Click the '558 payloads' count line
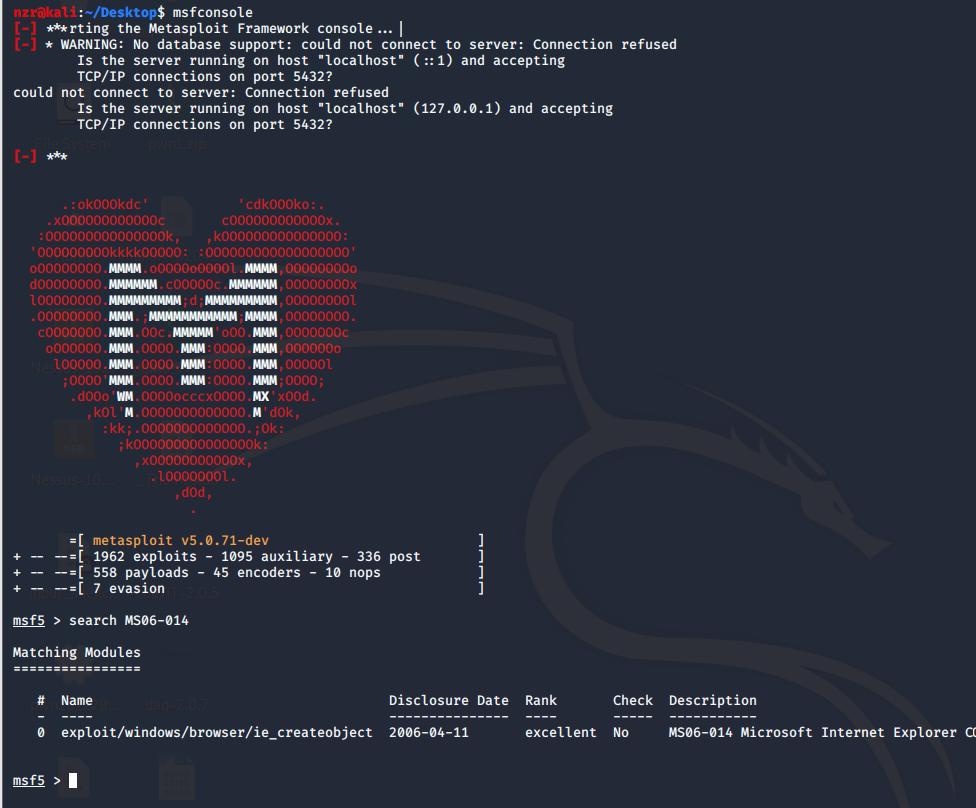The height and width of the screenshot is (808, 976). click(x=237, y=573)
